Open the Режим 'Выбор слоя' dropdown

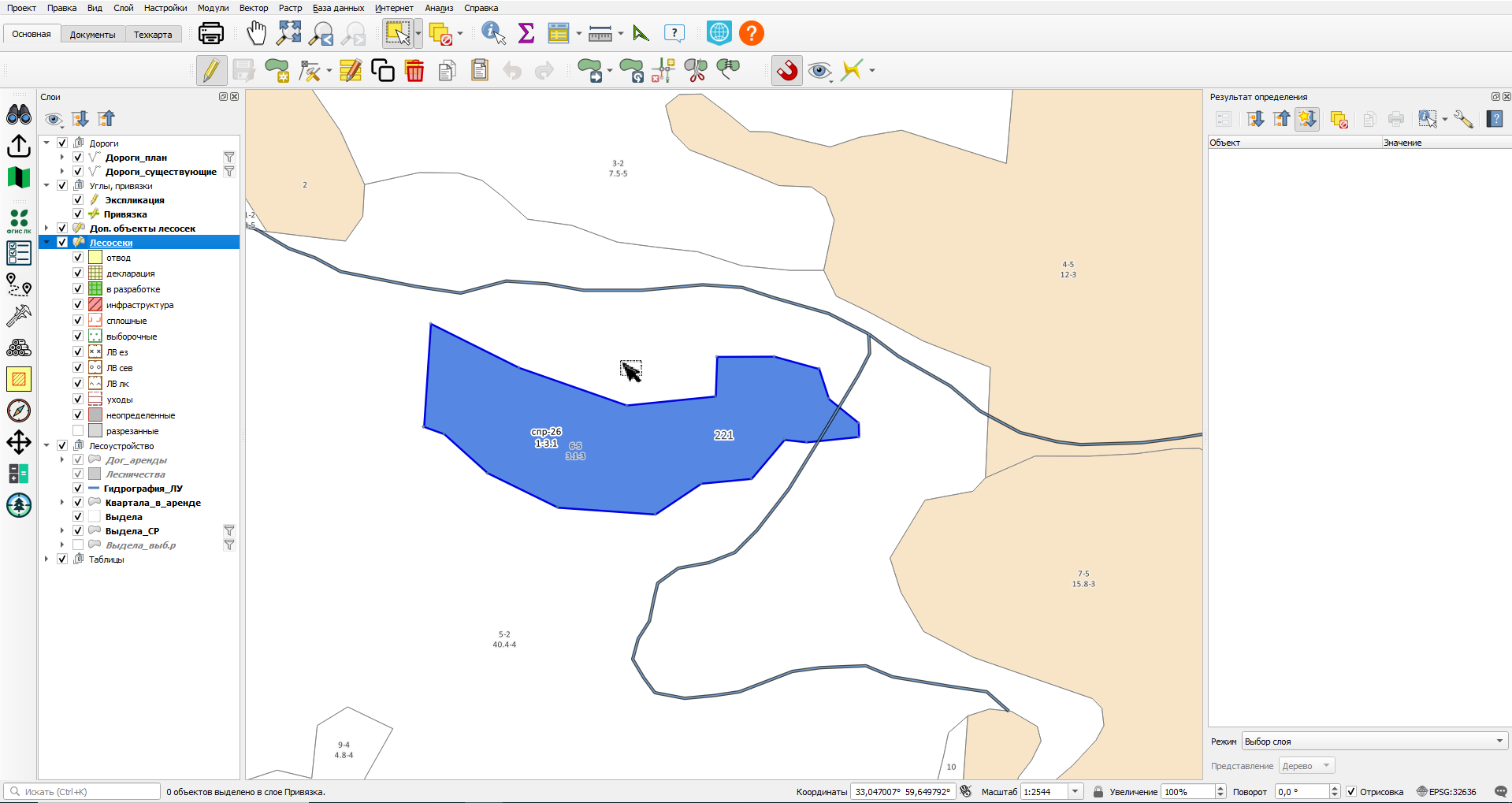[x=1375, y=742]
